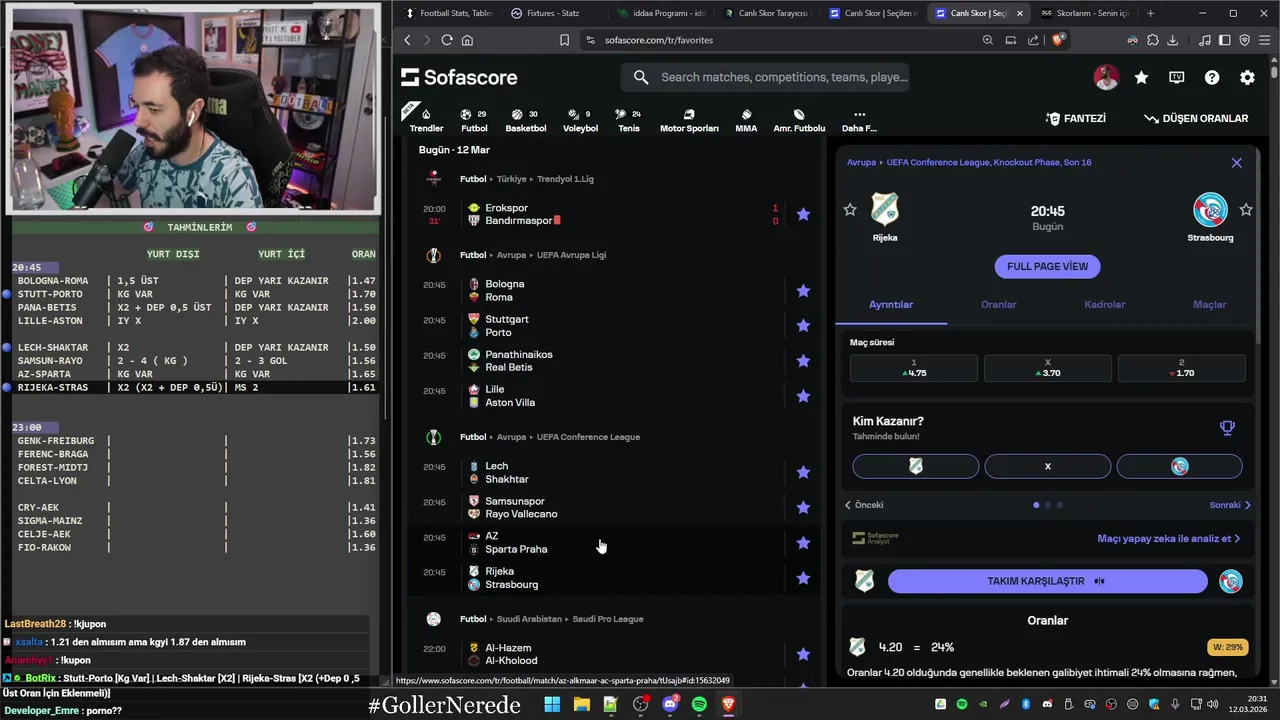Click TAKIM KARŞILAŞTIR button

coord(1047,581)
